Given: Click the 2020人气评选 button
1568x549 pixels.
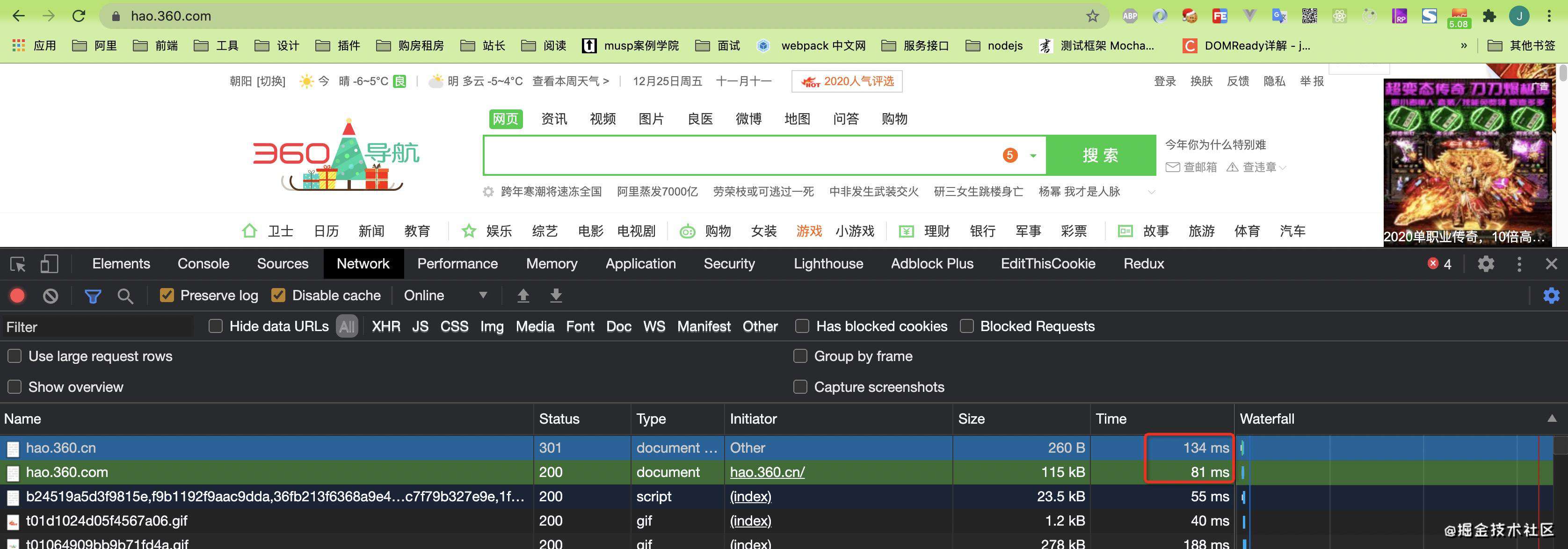Looking at the screenshot, I should [847, 81].
